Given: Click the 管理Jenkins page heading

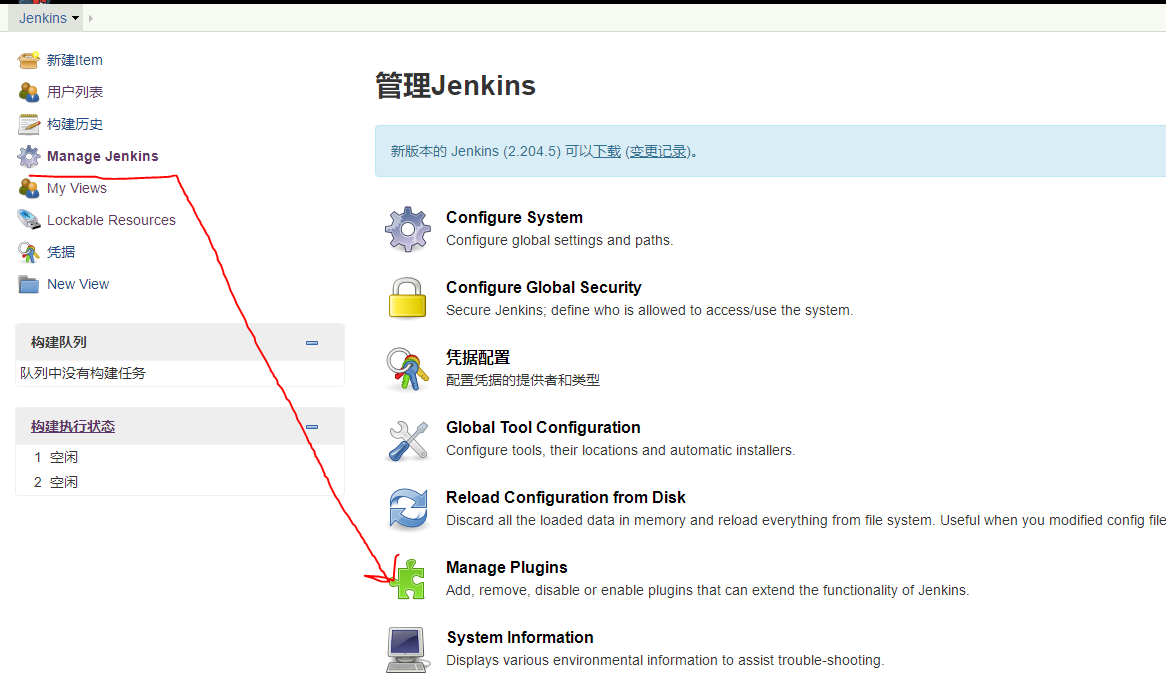Looking at the screenshot, I should (455, 86).
